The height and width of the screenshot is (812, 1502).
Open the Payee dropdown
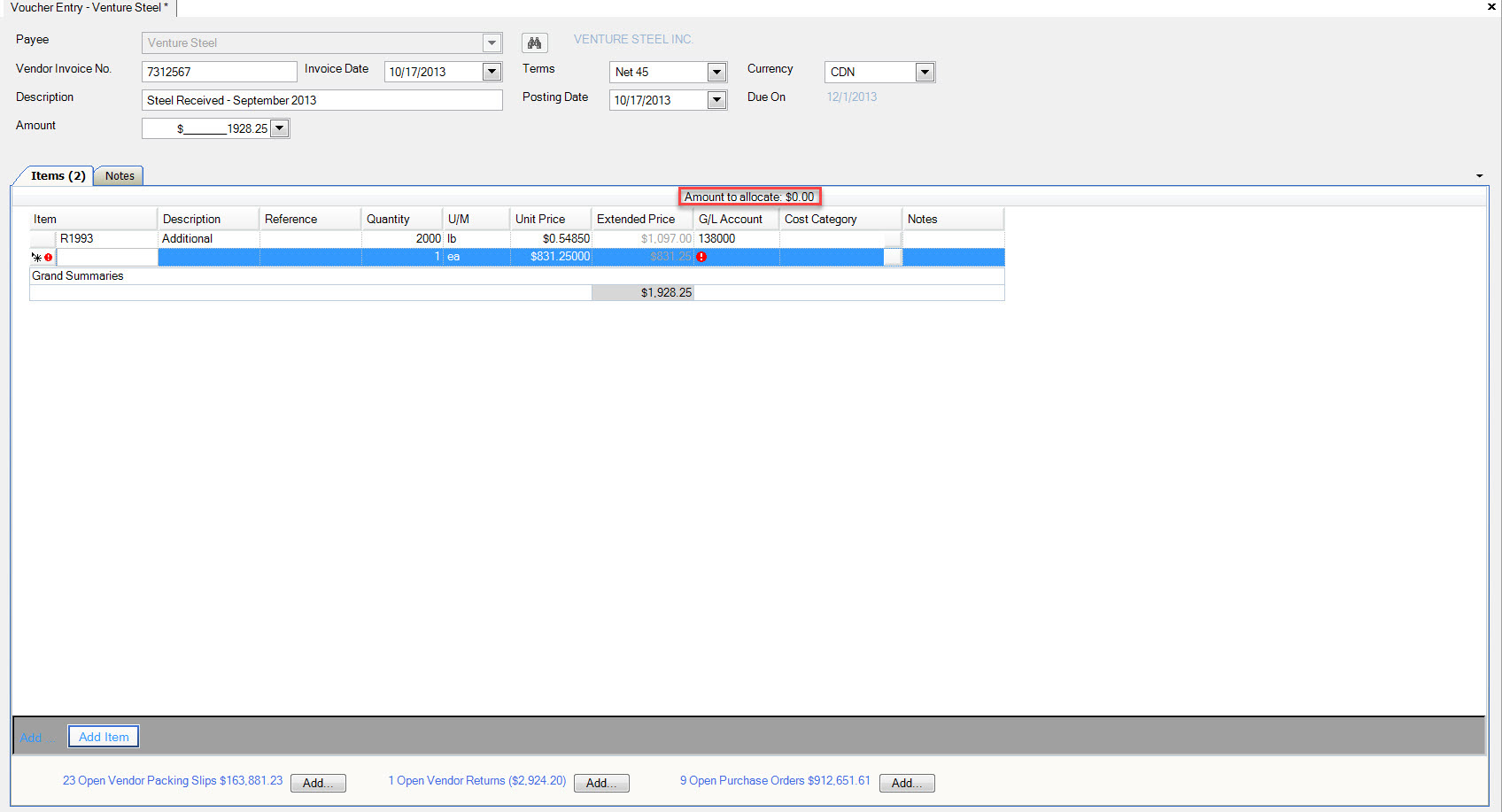(x=492, y=43)
